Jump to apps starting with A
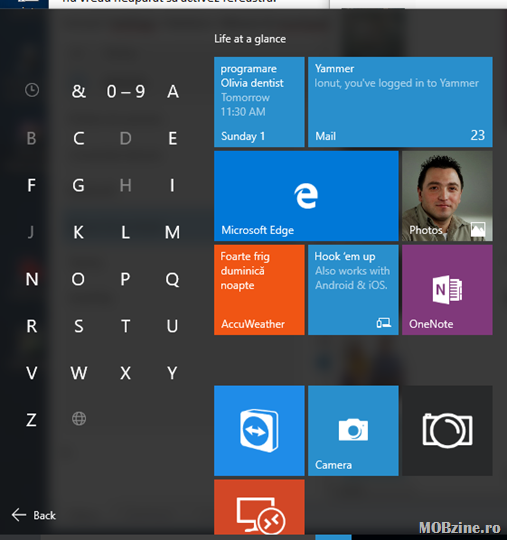The image size is (507, 540). click(173, 92)
